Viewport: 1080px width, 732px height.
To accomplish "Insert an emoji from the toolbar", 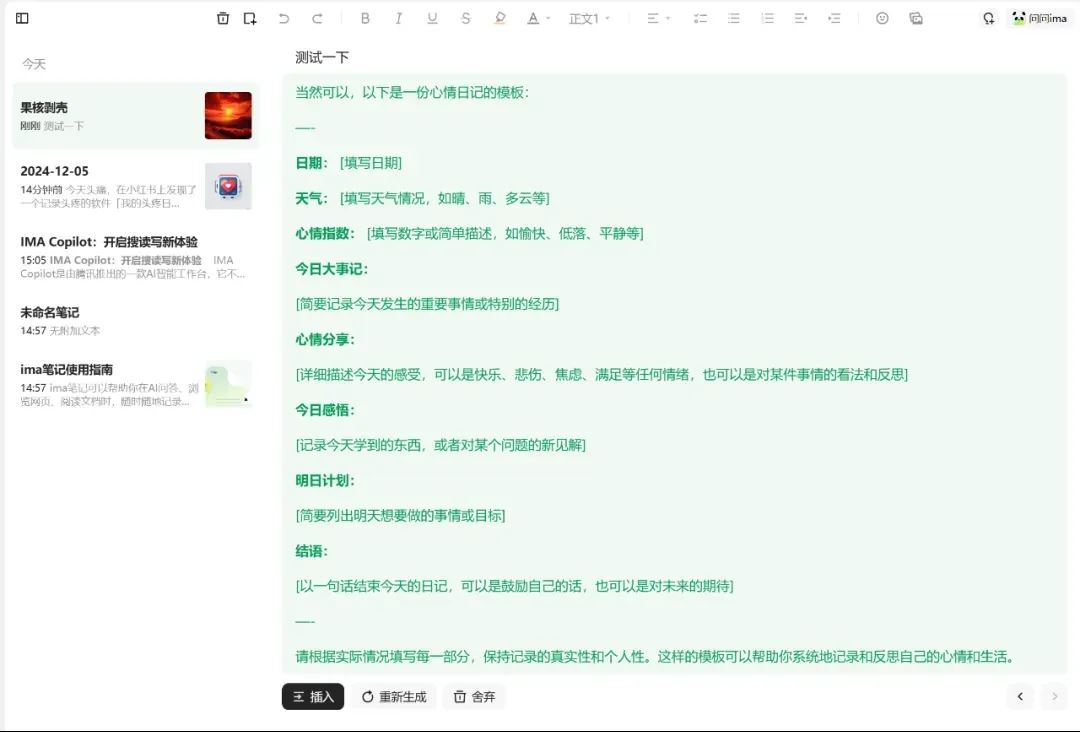I will pyautogui.click(x=881, y=17).
